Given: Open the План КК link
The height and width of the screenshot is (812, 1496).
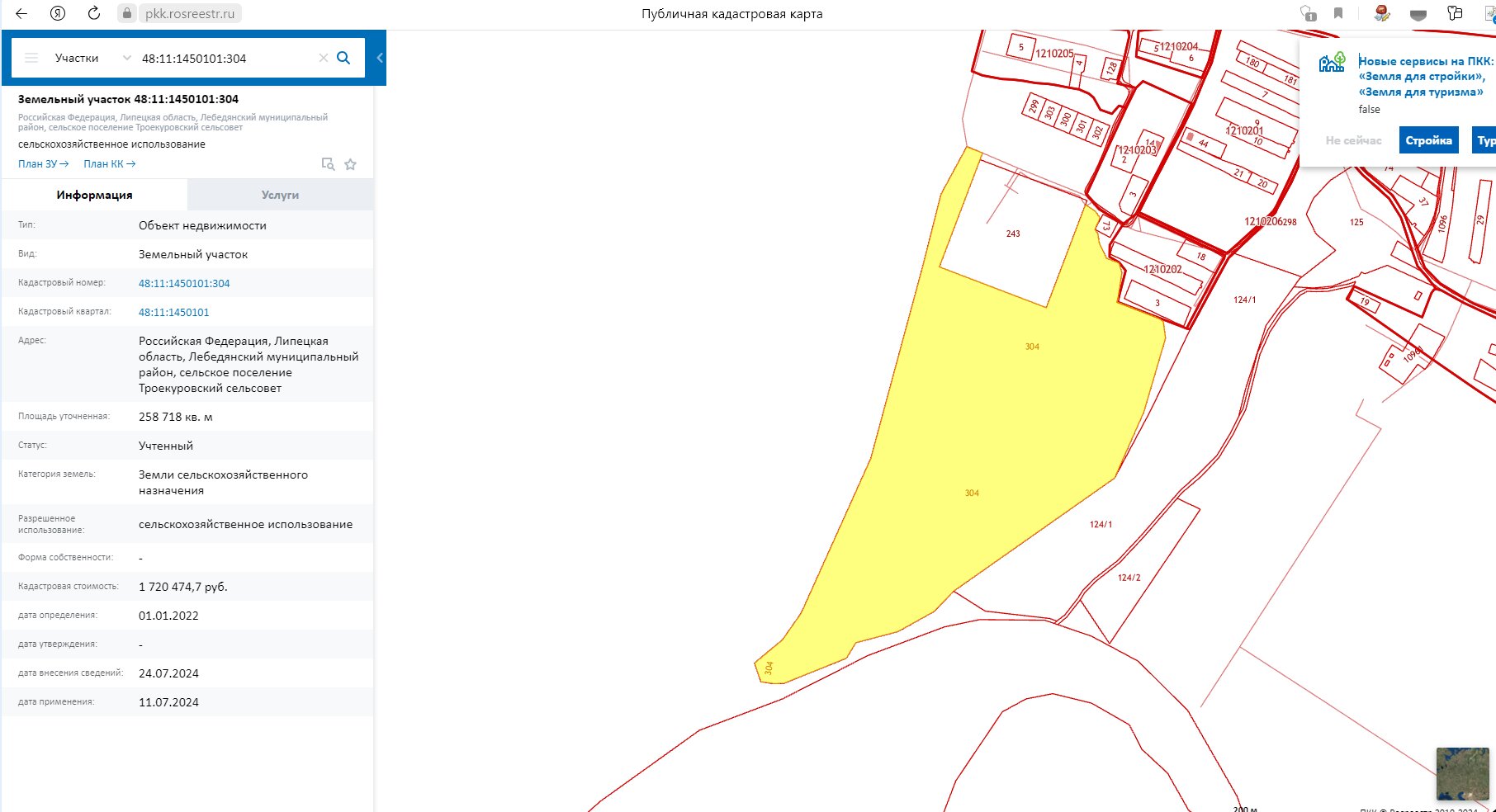Looking at the screenshot, I should click(109, 163).
